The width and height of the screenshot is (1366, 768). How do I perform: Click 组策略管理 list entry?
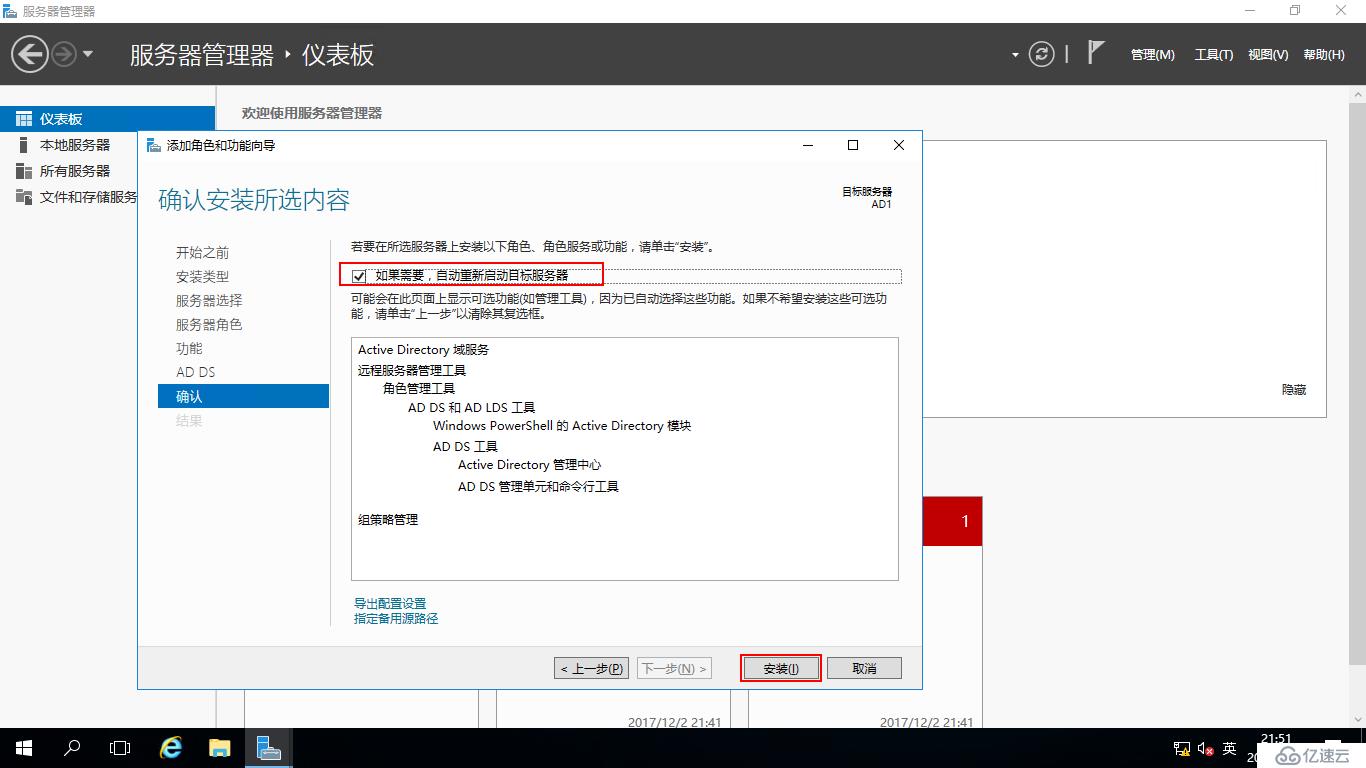(388, 520)
